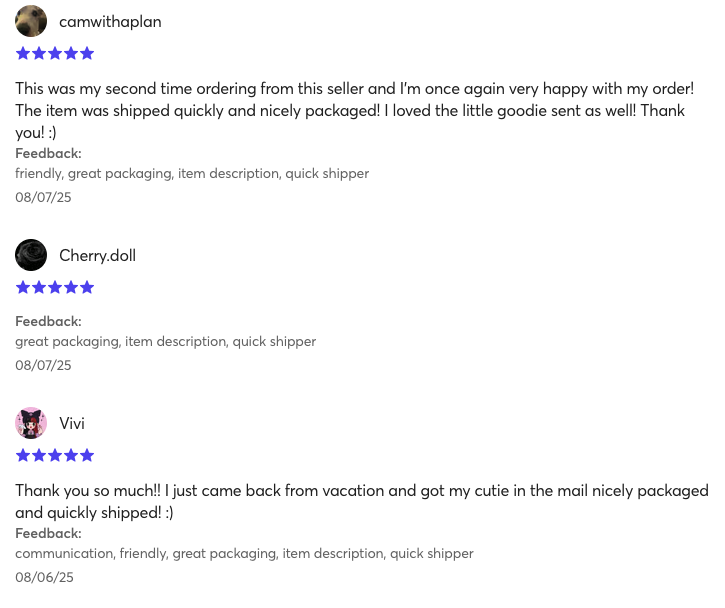
Task: Click the camwithaplan username
Action: click(x=110, y=22)
